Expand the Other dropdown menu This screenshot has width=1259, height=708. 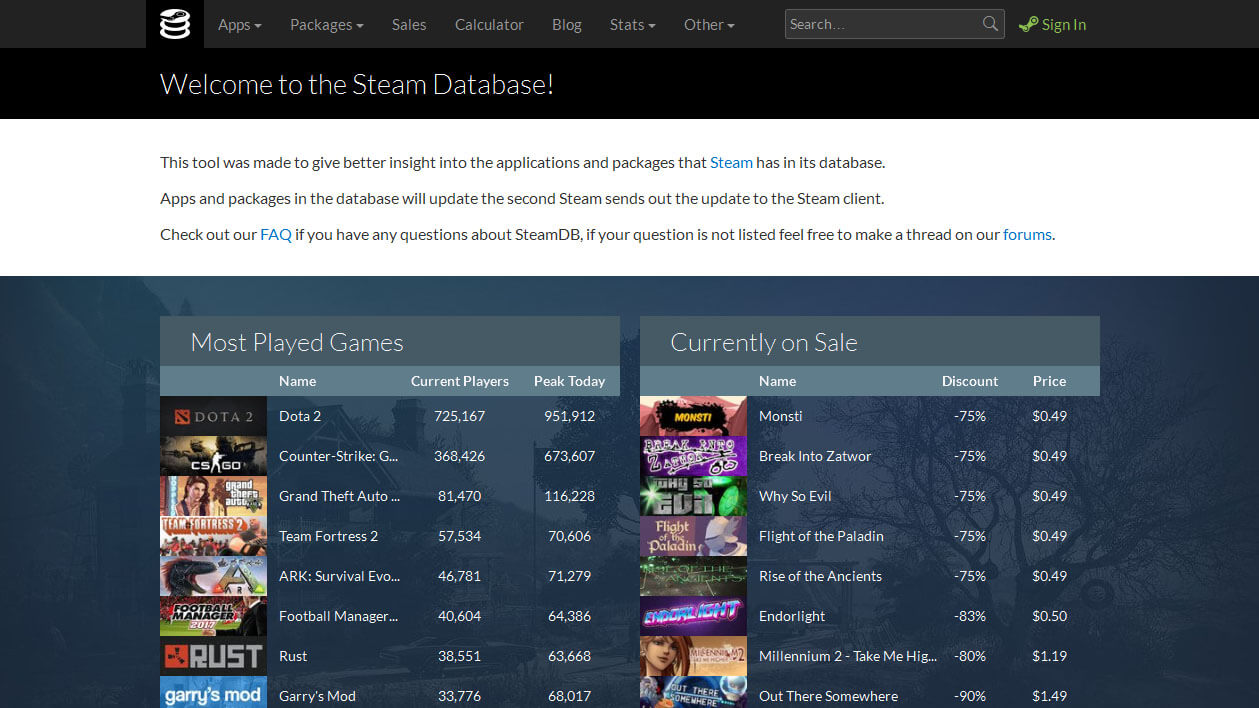[x=709, y=24]
